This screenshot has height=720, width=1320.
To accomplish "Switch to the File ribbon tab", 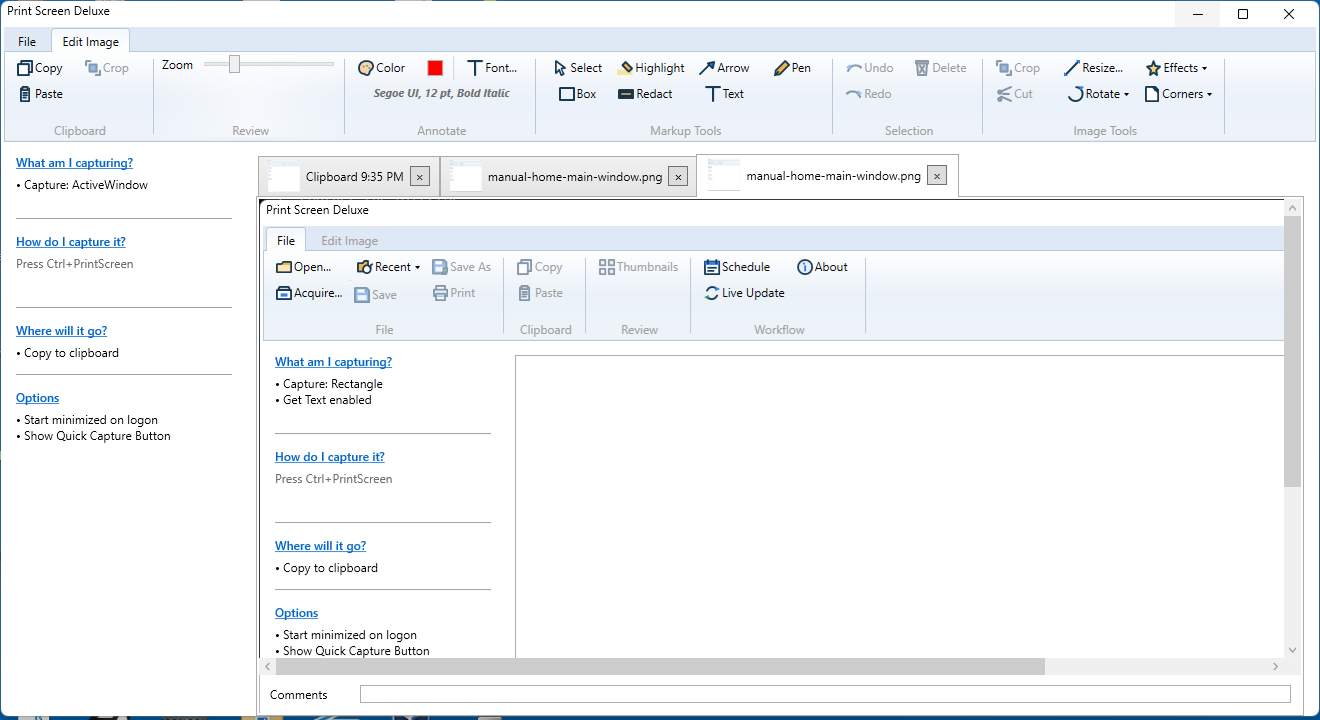I will 27,42.
